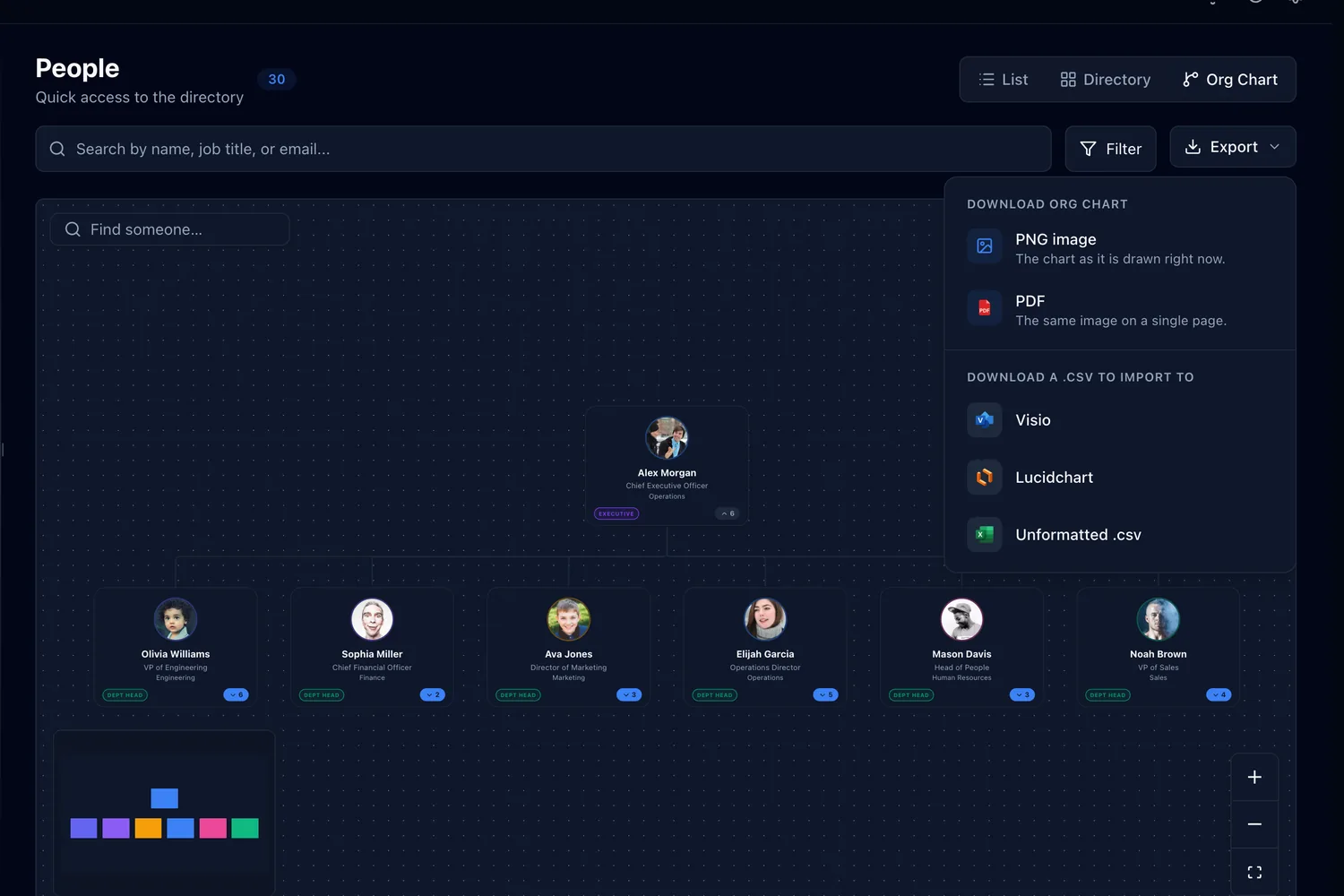This screenshot has width=1344, height=896.
Task: Select the Org Chart tab
Action: point(1230,80)
